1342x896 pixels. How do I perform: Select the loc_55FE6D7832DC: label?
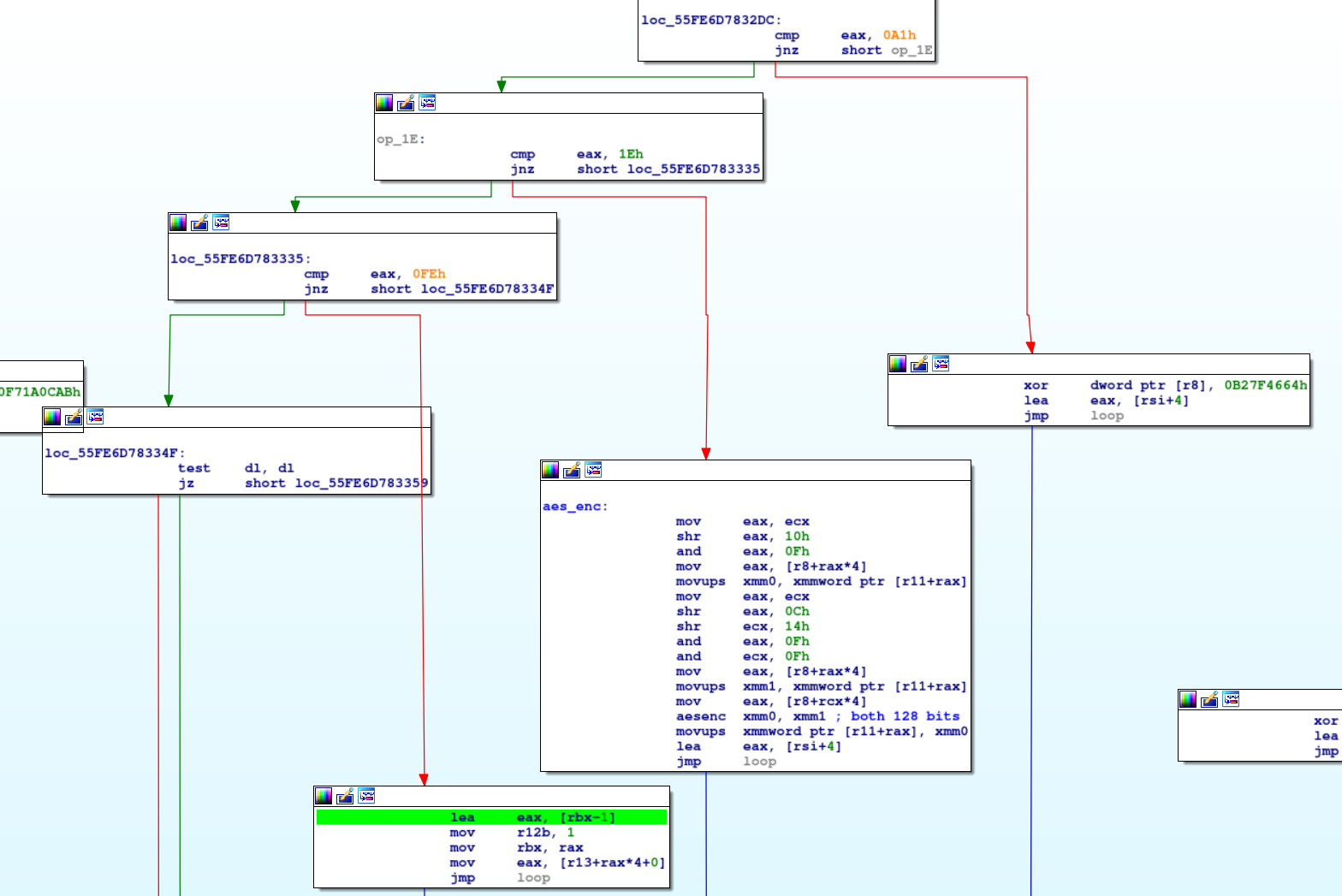(x=711, y=21)
